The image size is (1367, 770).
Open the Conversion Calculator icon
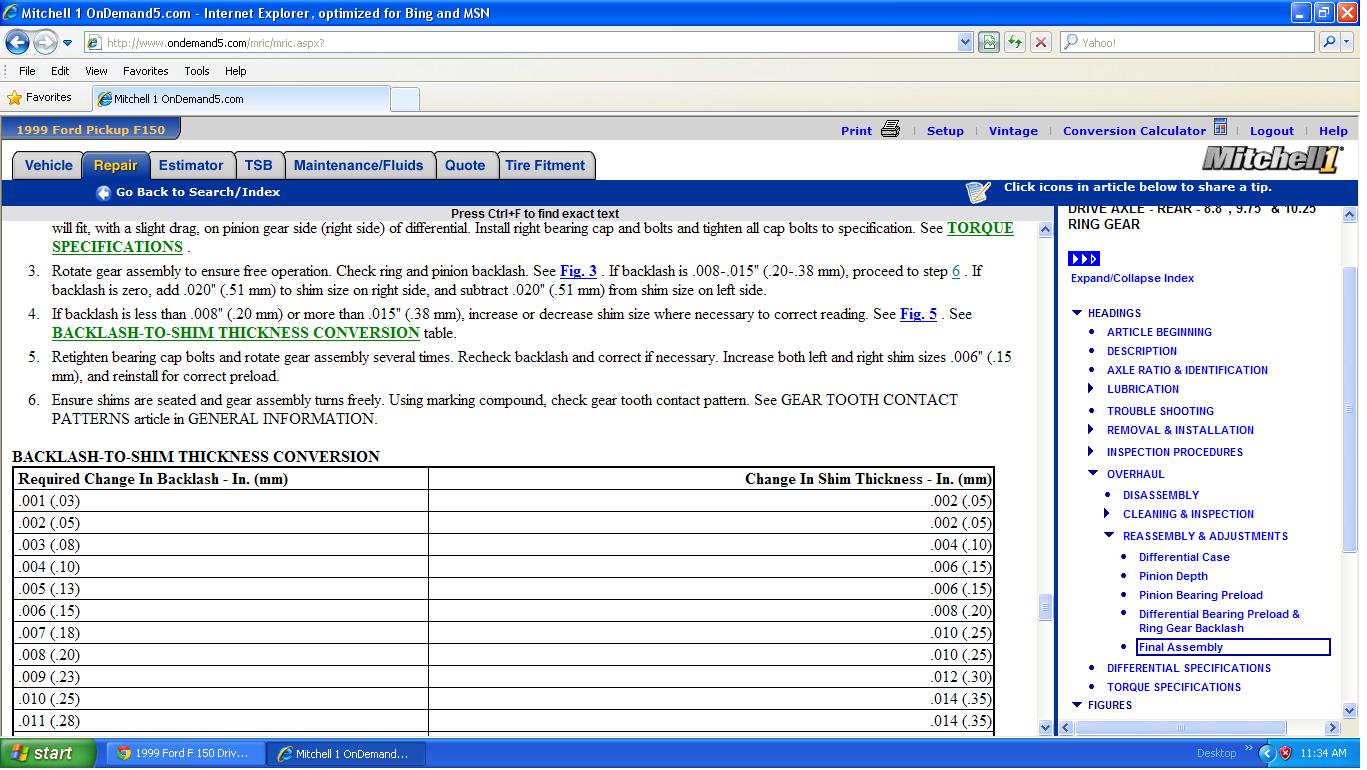1220,128
